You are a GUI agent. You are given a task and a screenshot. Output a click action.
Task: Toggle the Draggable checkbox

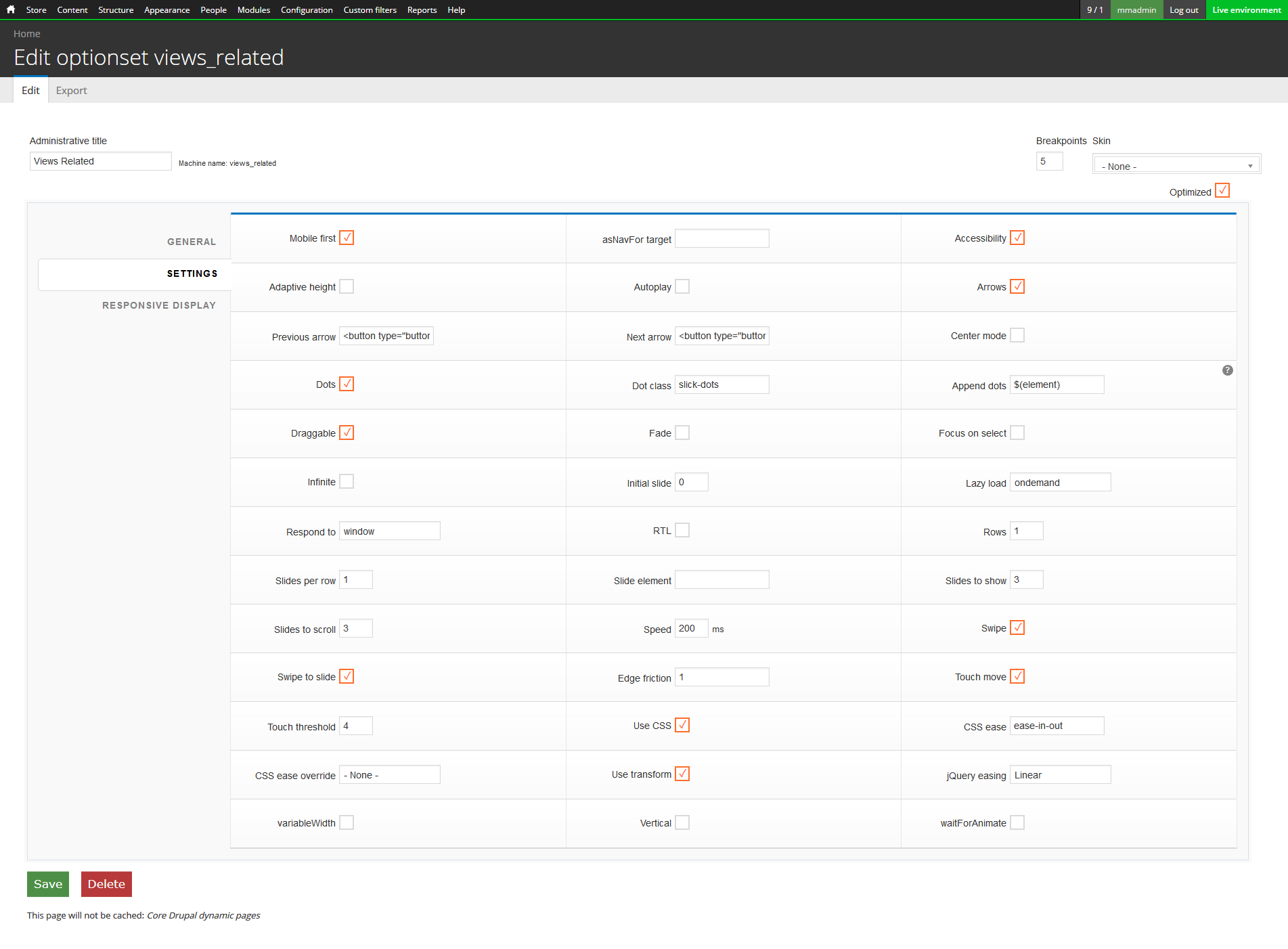[x=347, y=433]
